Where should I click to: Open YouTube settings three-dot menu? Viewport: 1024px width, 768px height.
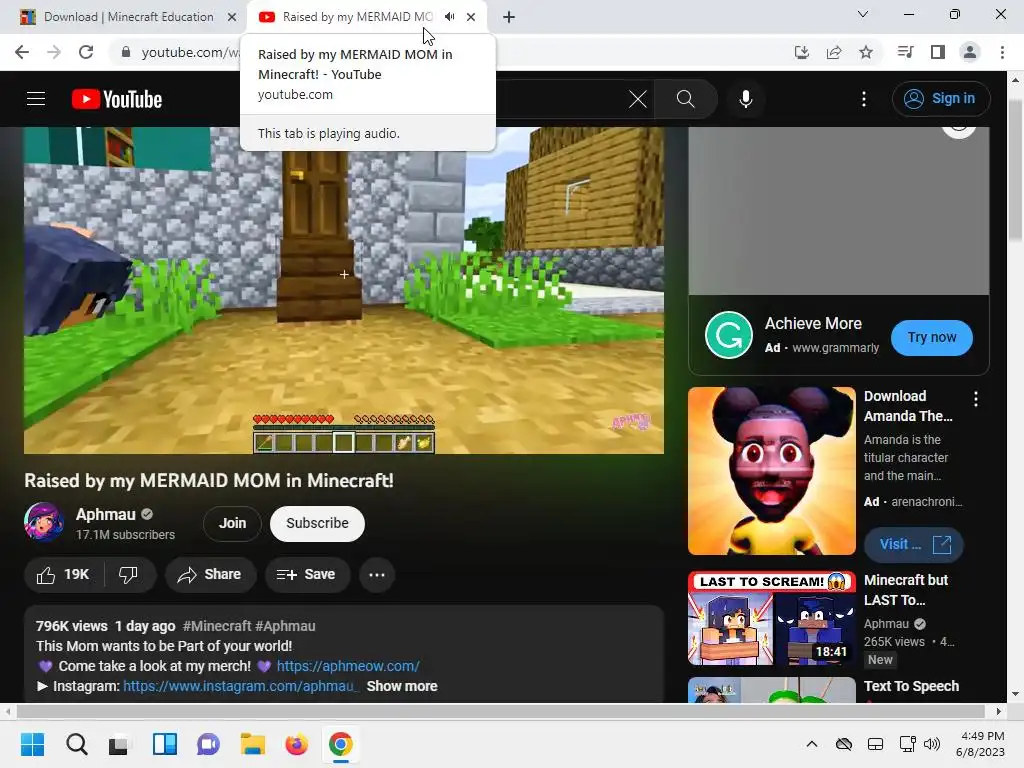tap(863, 99)
